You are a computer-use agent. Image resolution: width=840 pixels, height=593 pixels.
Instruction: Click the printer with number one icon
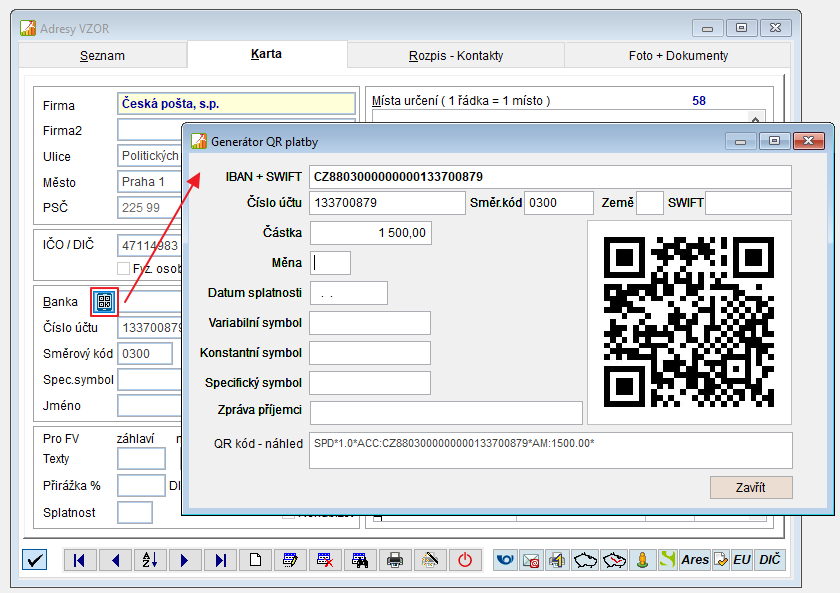(x=557, y=560)
